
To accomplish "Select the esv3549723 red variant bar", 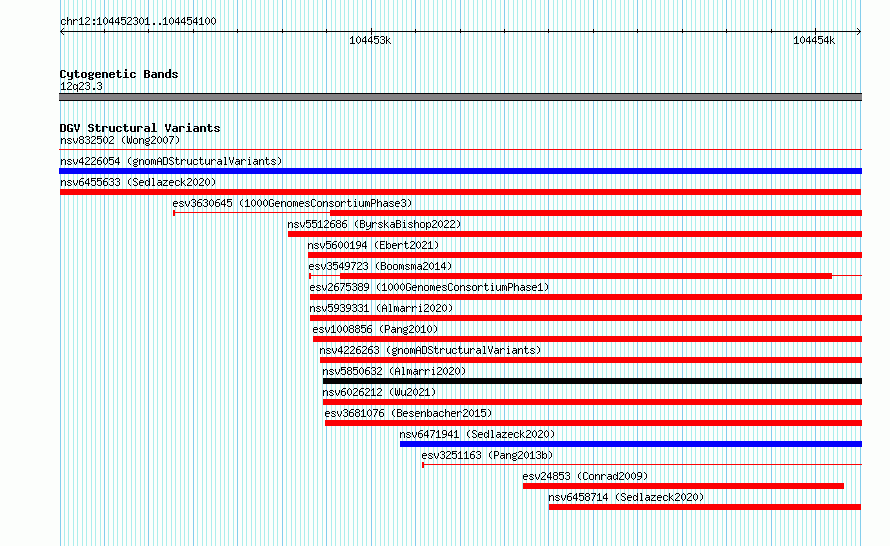I will tap(586, 276).
